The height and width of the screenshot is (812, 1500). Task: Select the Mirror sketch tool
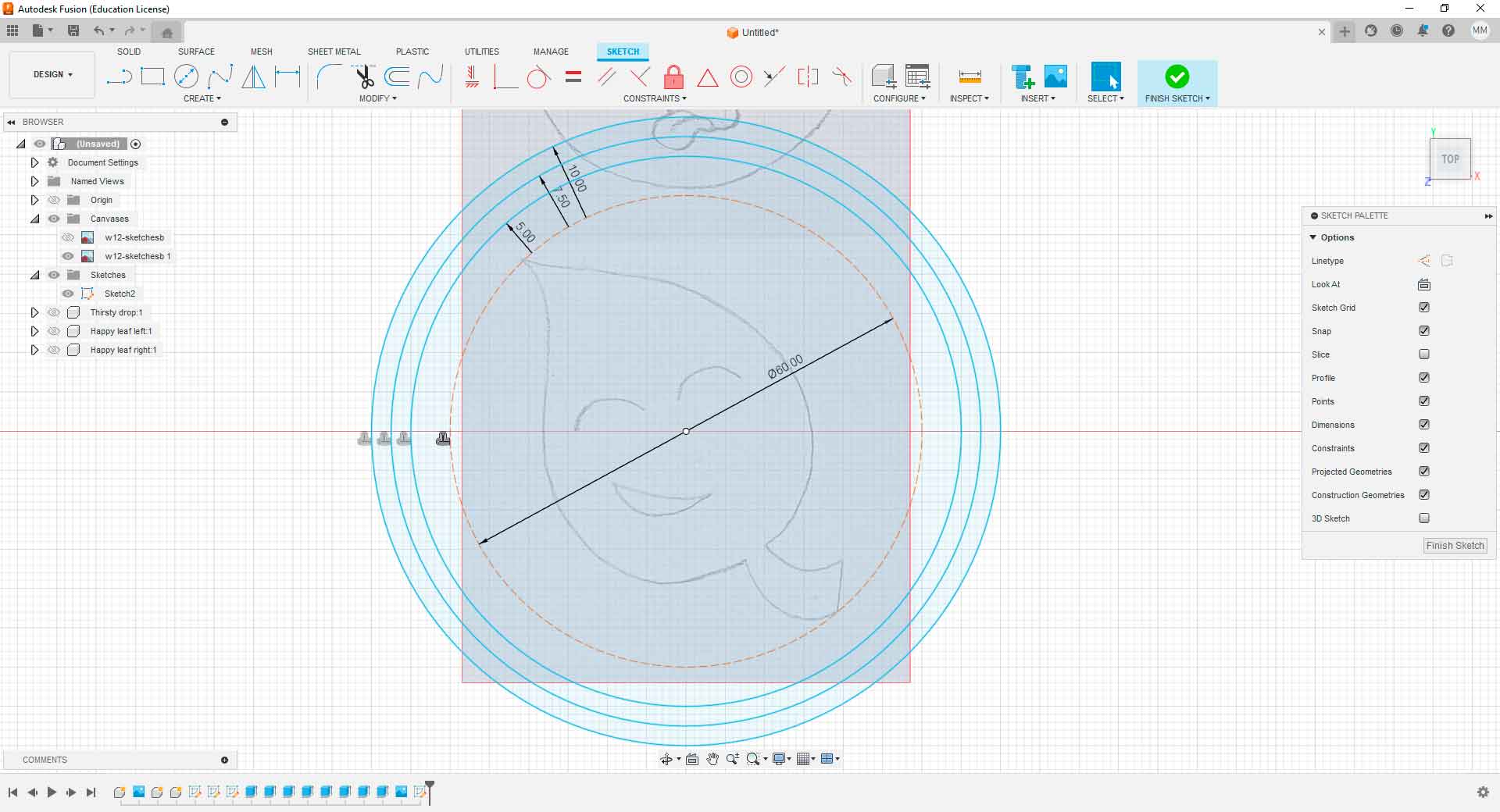[x=253, y=77]
